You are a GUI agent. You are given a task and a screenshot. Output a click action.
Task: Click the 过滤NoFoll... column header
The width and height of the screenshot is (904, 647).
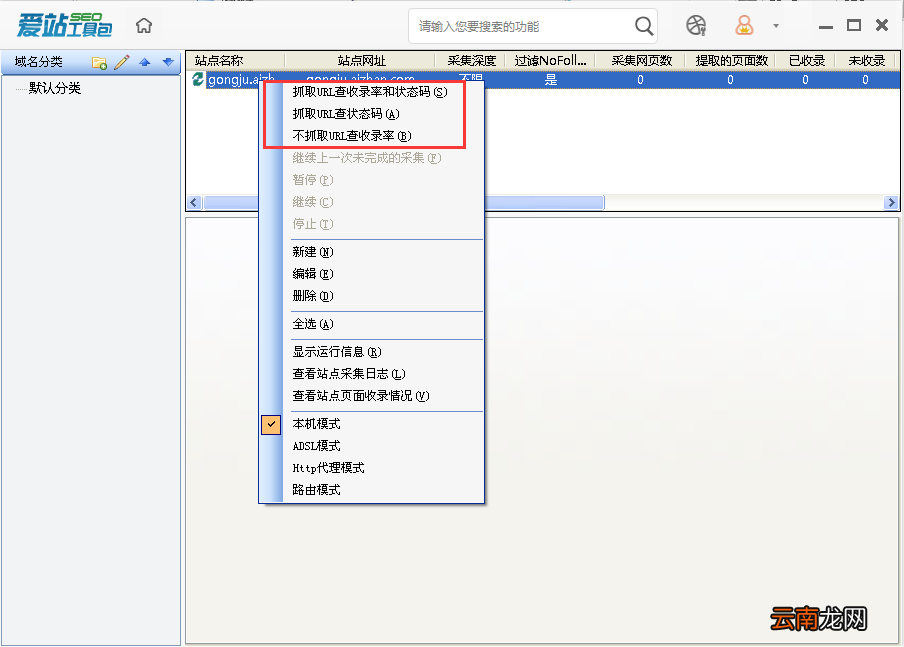pyautogui.click(x=551, y=61)
